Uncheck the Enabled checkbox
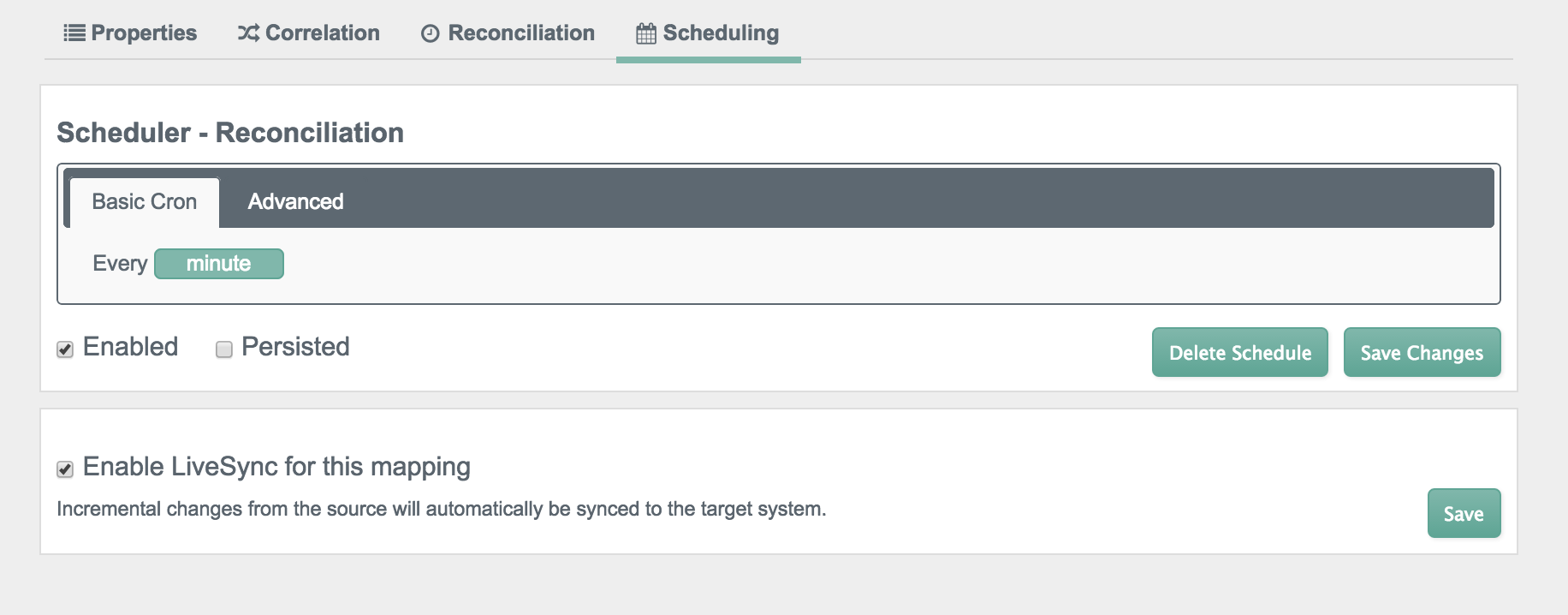 (x=65, y=349)
